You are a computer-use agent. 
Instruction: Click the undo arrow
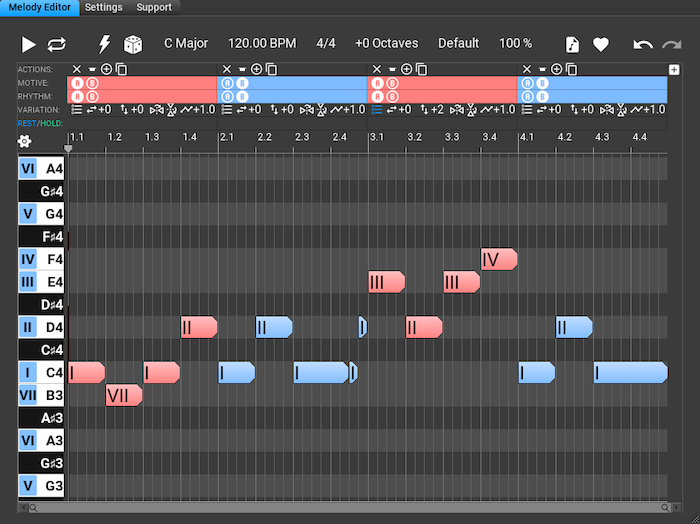643,44
